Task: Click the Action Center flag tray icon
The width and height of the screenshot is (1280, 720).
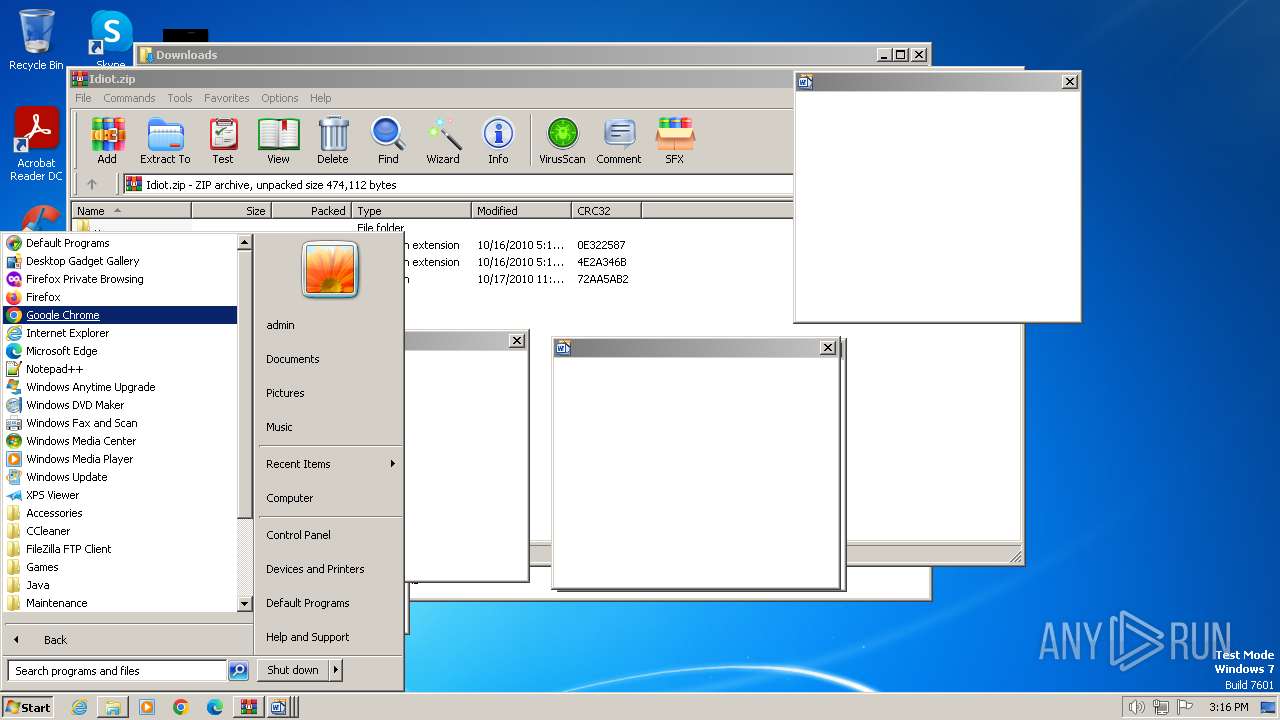Action: coord(1184,707)
